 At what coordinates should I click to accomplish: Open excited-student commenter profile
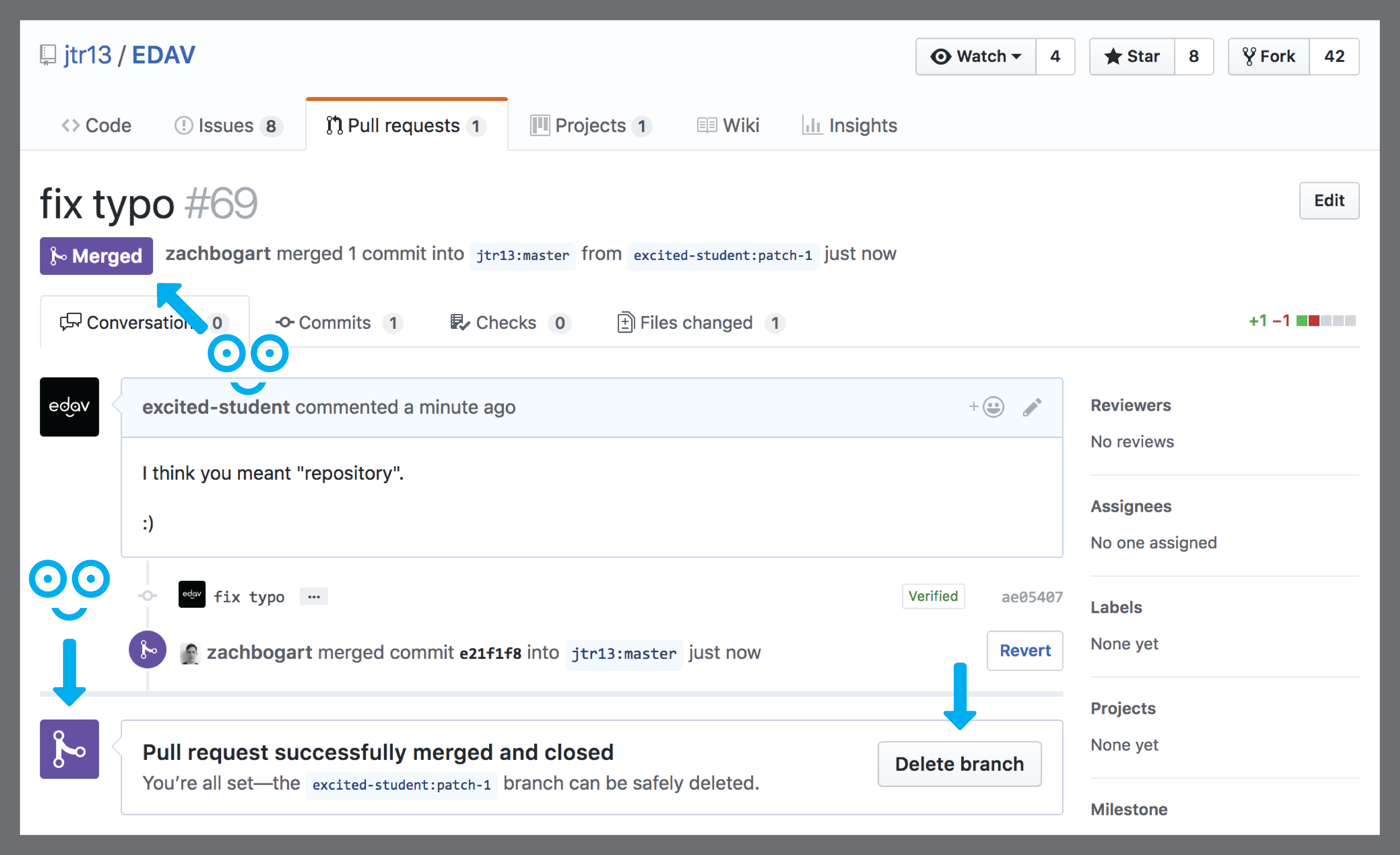click(216, 407)
